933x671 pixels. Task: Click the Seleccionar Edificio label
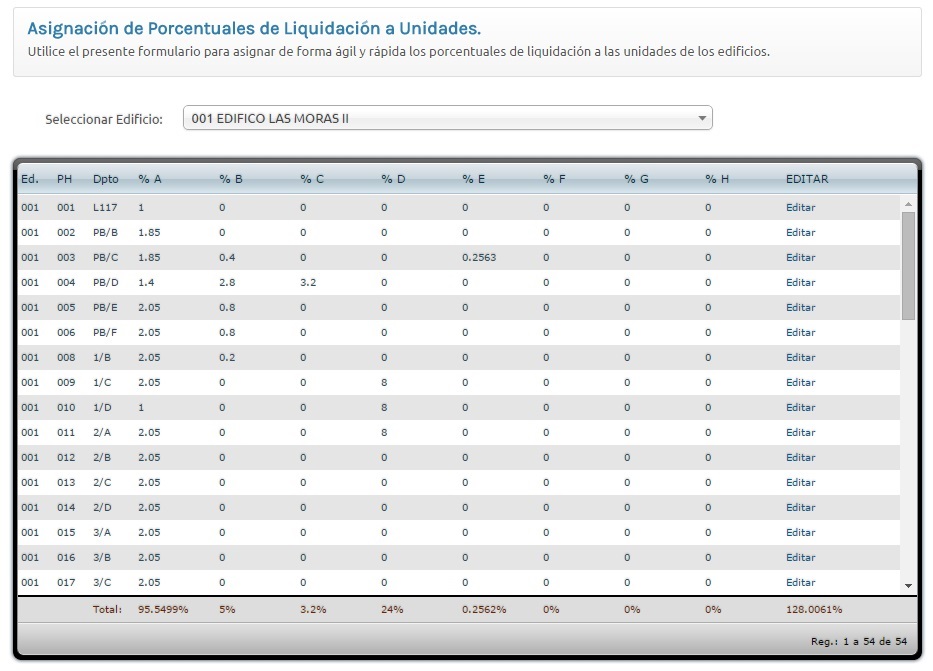tap(104, 119)
